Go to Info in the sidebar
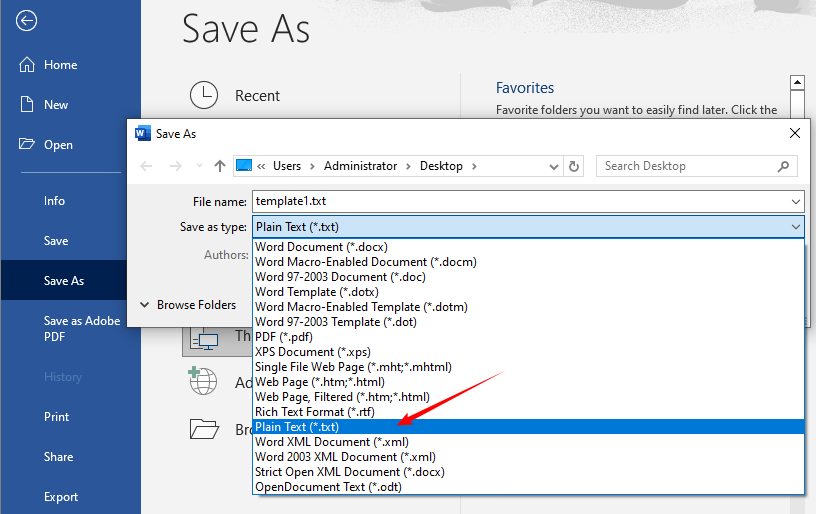The image size is (816, 514). click(x=54, y=201)
